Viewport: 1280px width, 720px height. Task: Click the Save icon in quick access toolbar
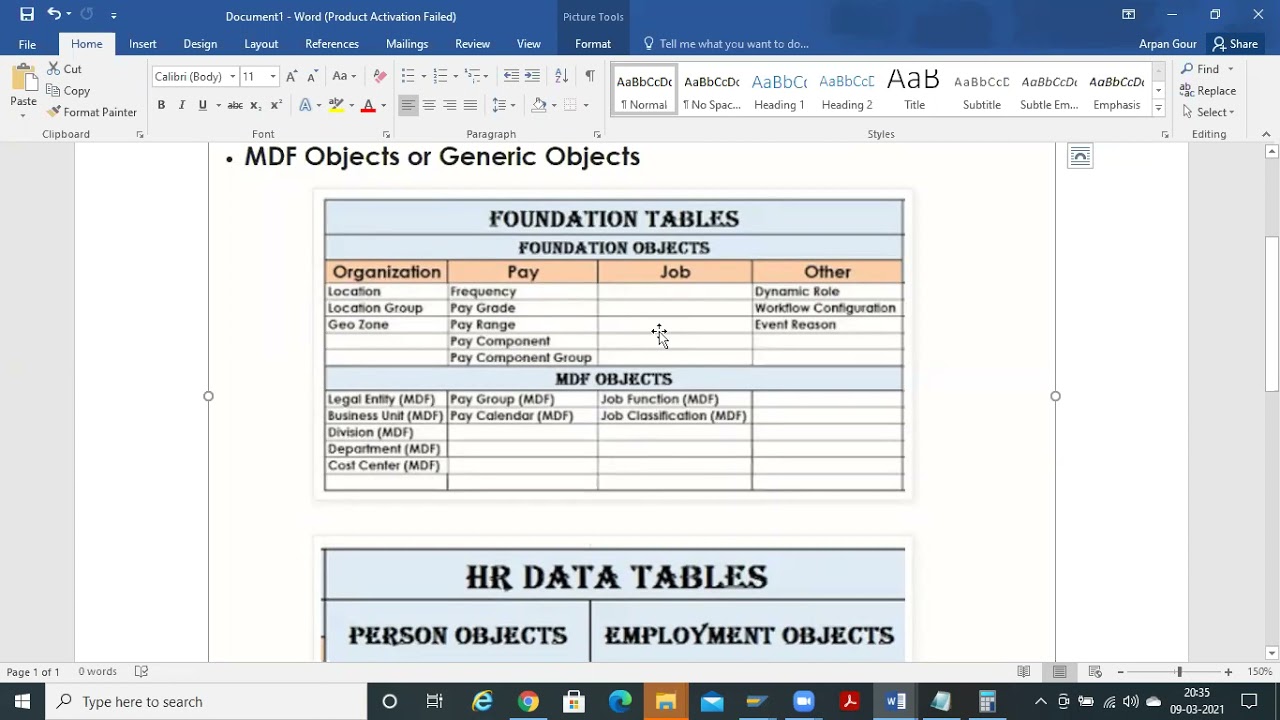click(x=27, y=15)
